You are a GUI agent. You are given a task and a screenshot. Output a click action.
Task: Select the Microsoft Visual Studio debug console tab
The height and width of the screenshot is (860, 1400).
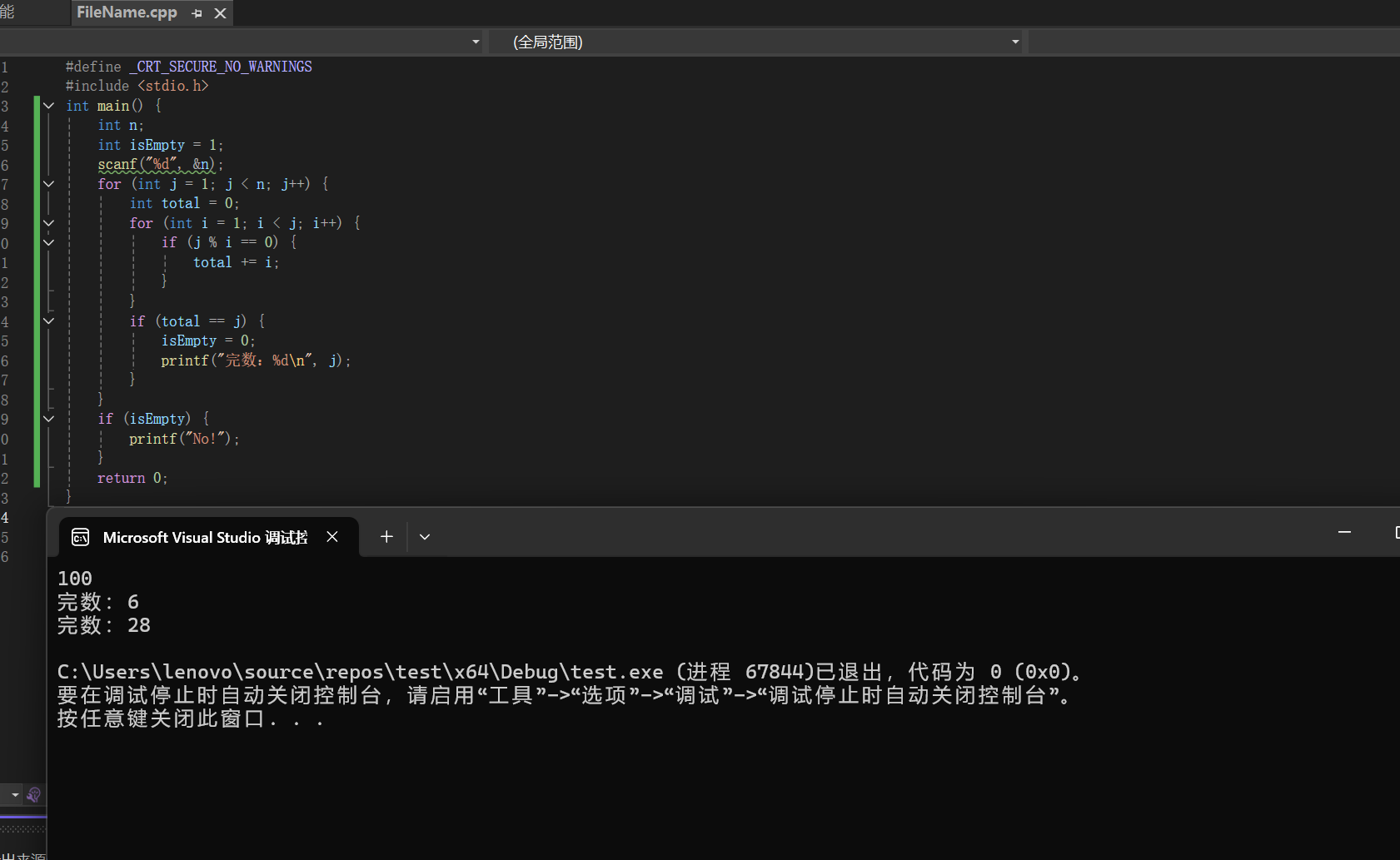205,538
